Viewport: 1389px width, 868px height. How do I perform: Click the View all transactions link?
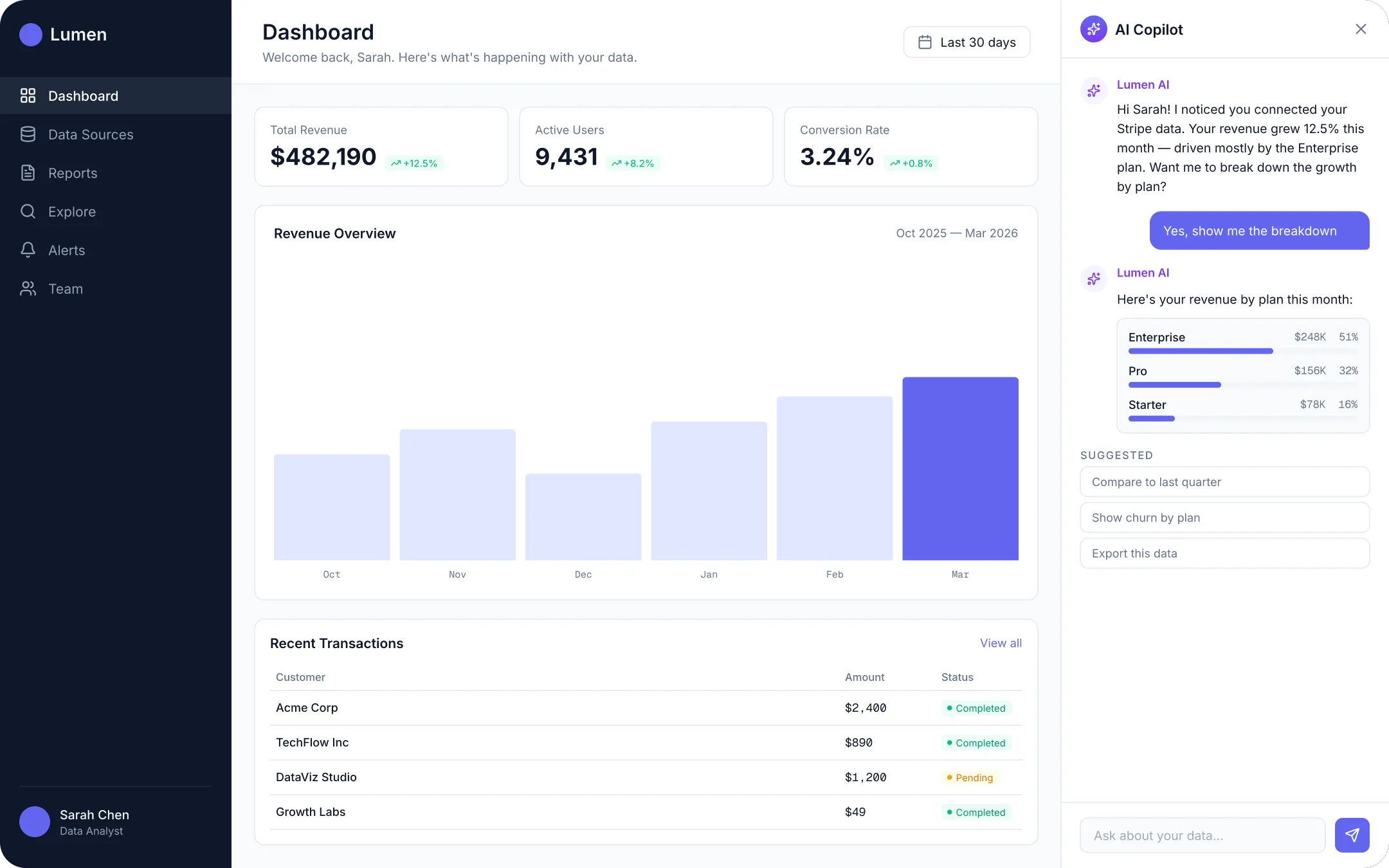[1001, 643]
